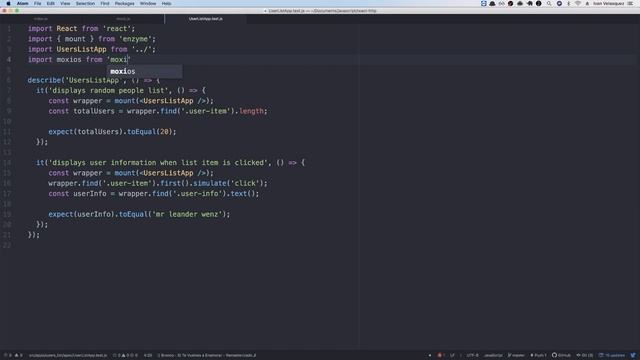640x360 pixels.
Task: Click the Push button in status bar
Action: tap(538, 355)
